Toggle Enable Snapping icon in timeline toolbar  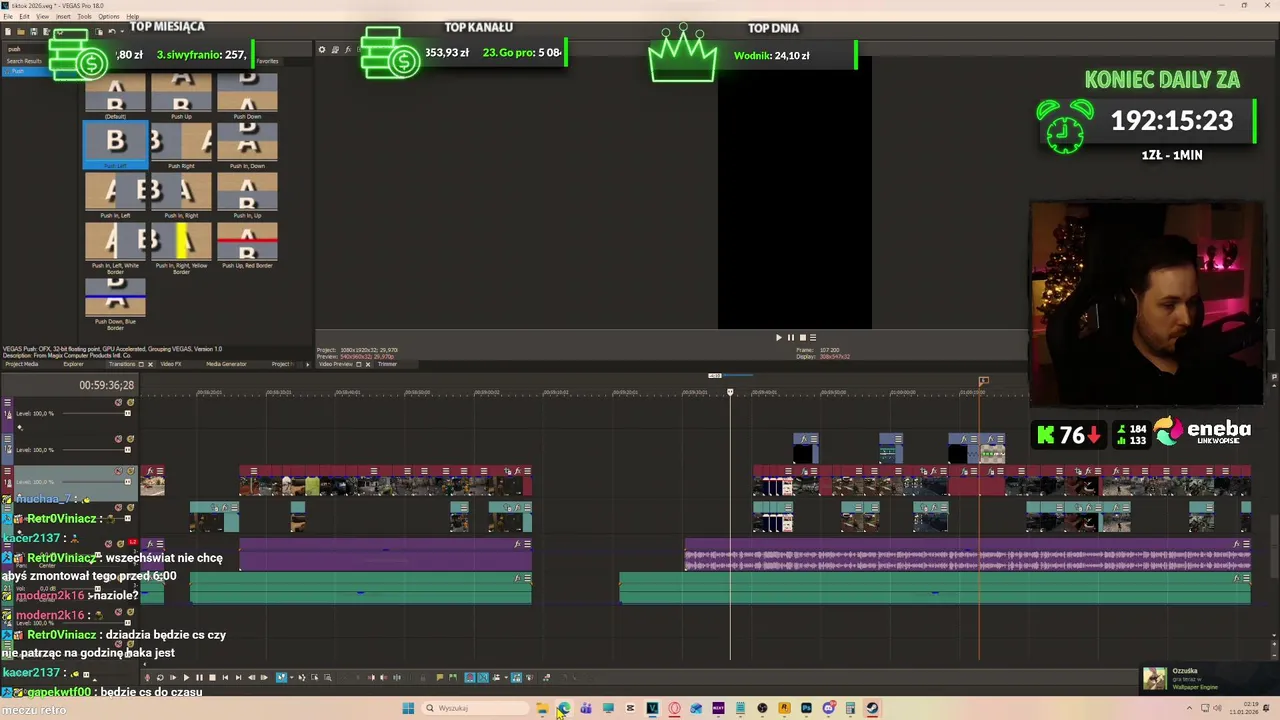[x=470, y=677]
